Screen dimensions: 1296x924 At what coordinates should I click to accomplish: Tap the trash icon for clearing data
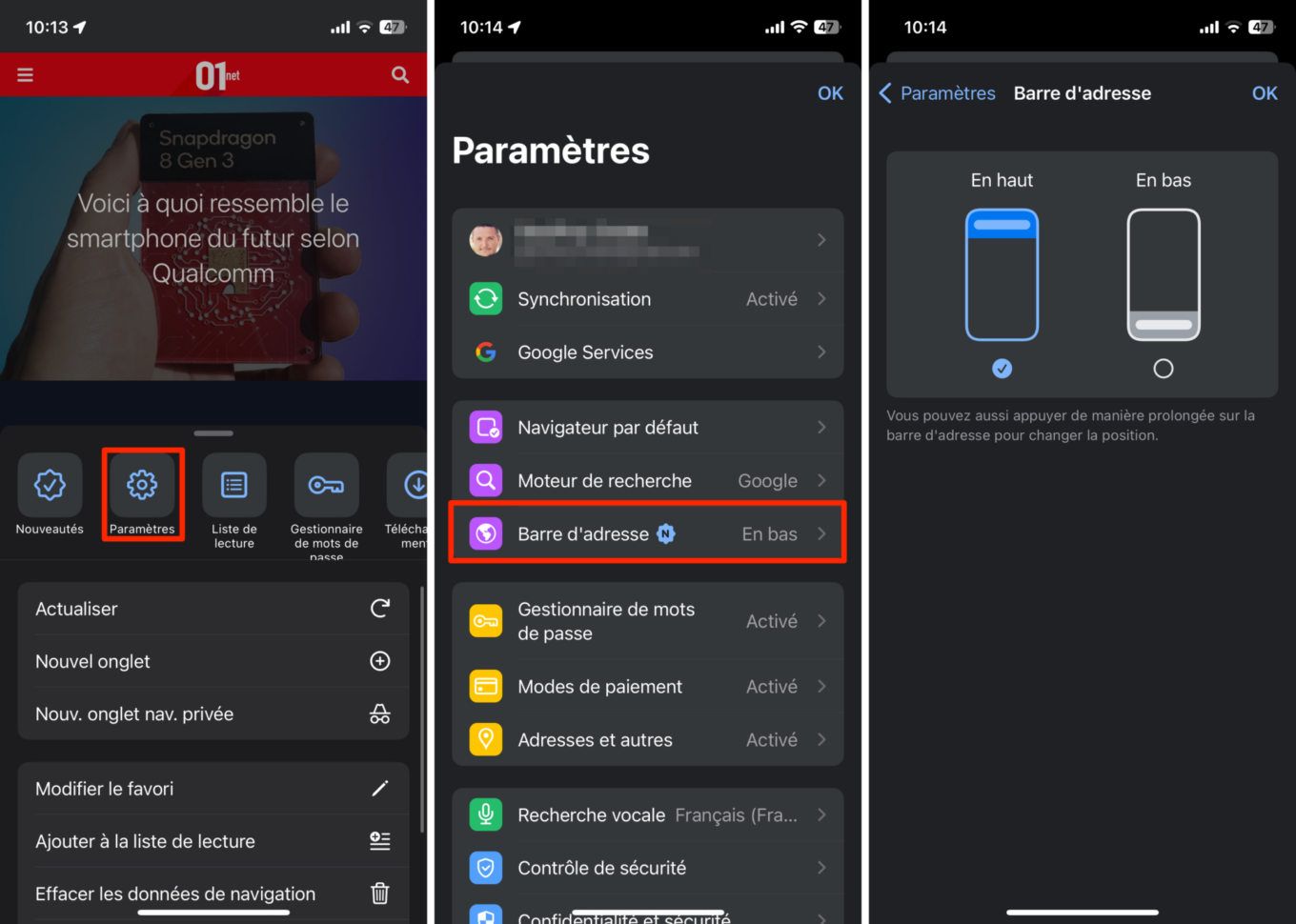pyautogui.click(x=380, y=894)
